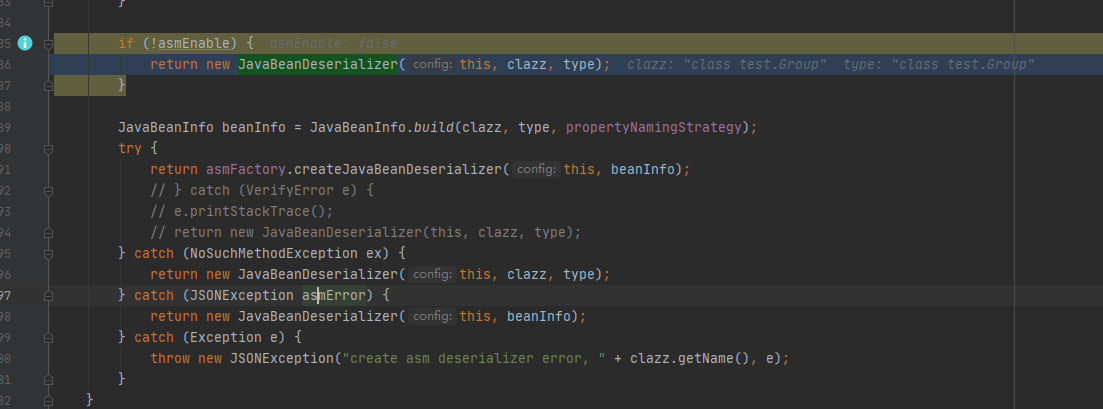Viewport: 1103px width, 409px height.
Task: Click the fold end marker after the throw statement
Action: coord(48,379)
